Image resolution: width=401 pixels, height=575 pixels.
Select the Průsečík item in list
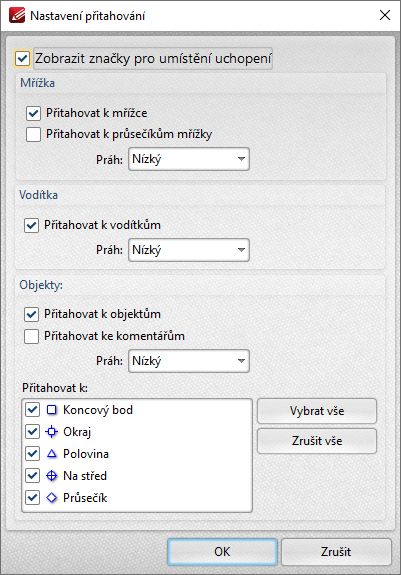pyautogui.click(x=85, y=498)
